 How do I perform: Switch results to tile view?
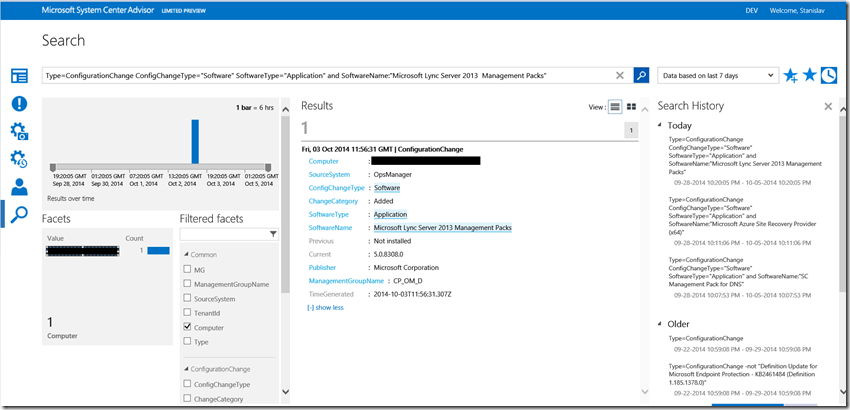[x=632, y=107]
